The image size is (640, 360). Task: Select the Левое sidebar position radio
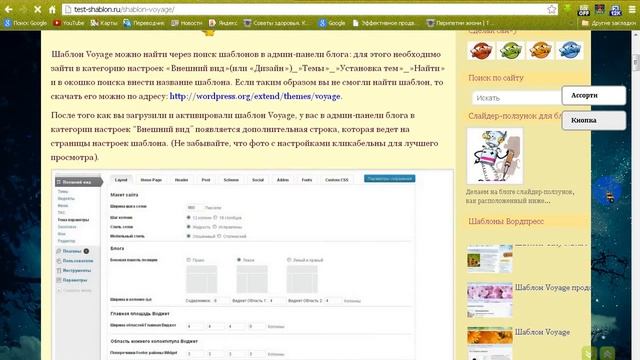click(x=239, y=260)
